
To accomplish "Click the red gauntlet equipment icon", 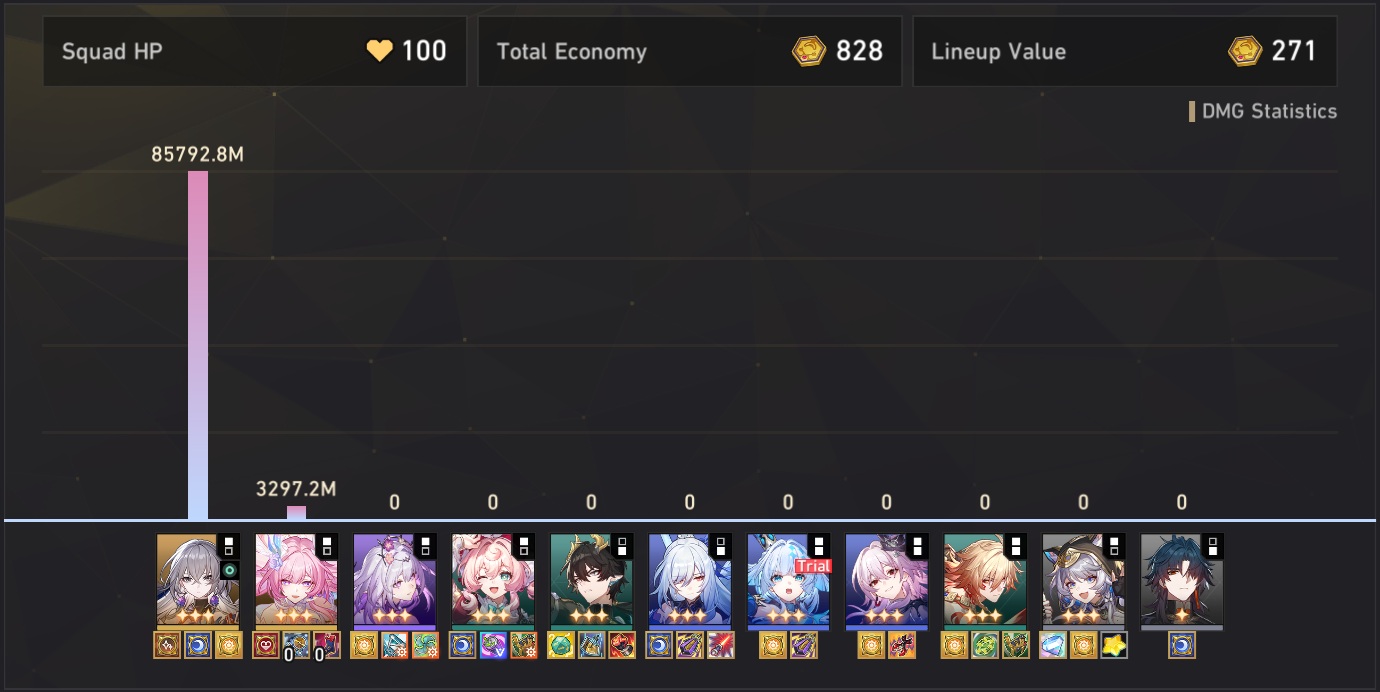I will [623, 645].
